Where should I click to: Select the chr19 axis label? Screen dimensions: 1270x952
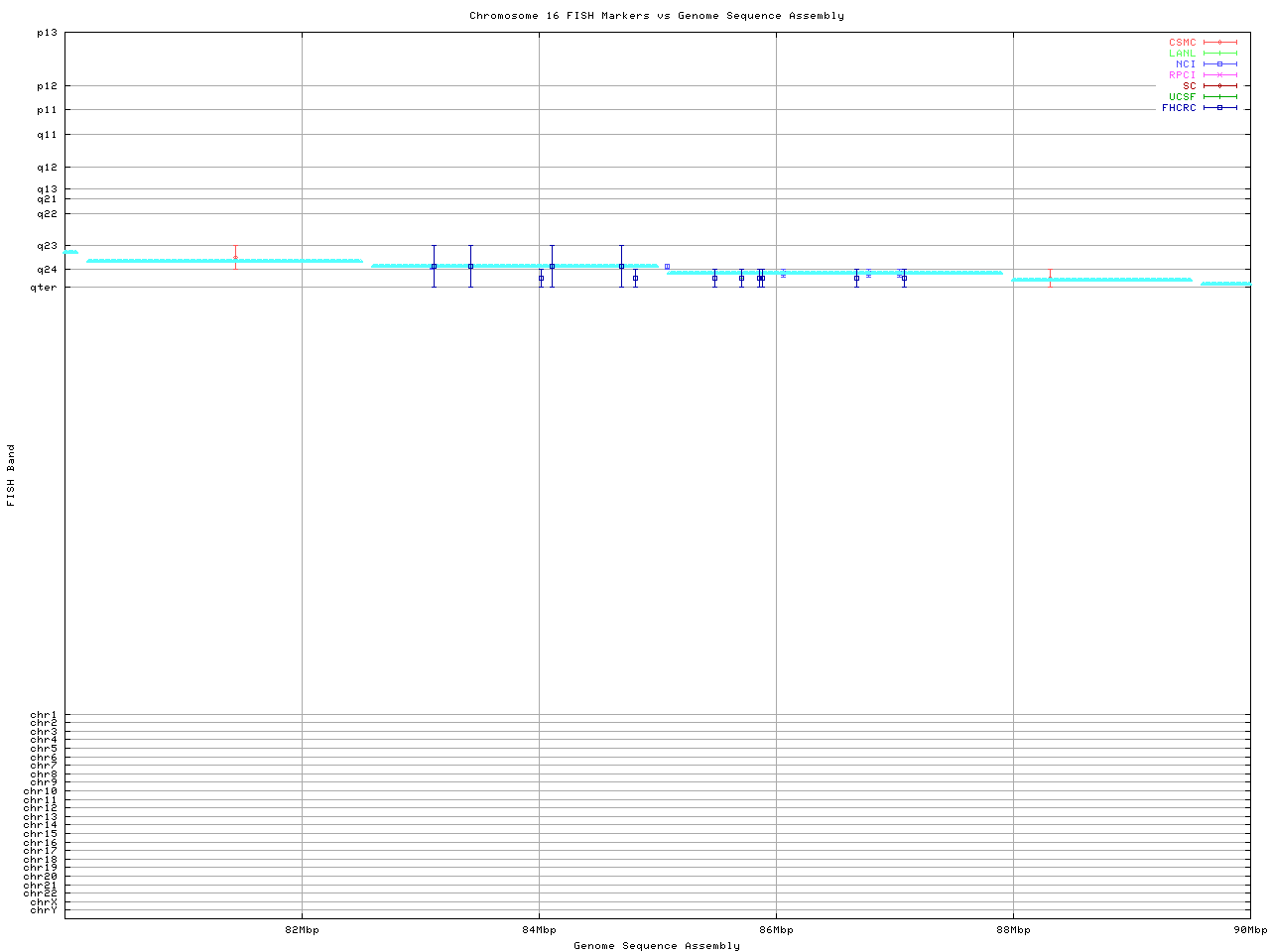[41, 868]
